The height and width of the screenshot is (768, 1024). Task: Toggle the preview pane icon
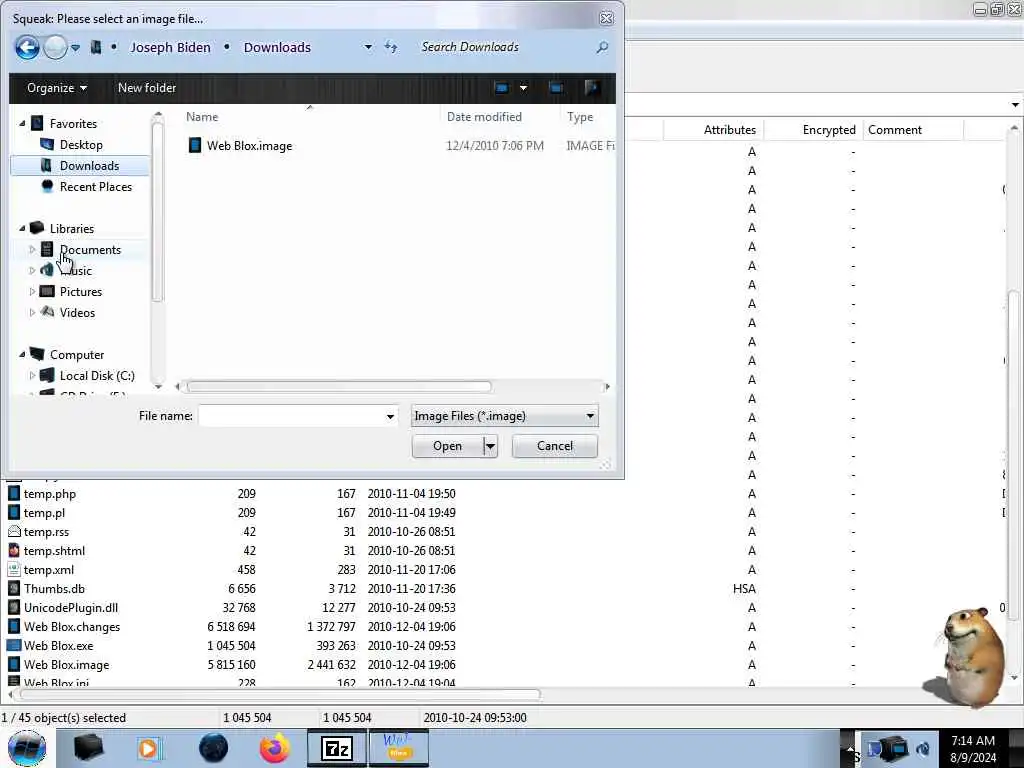point(556,88)
